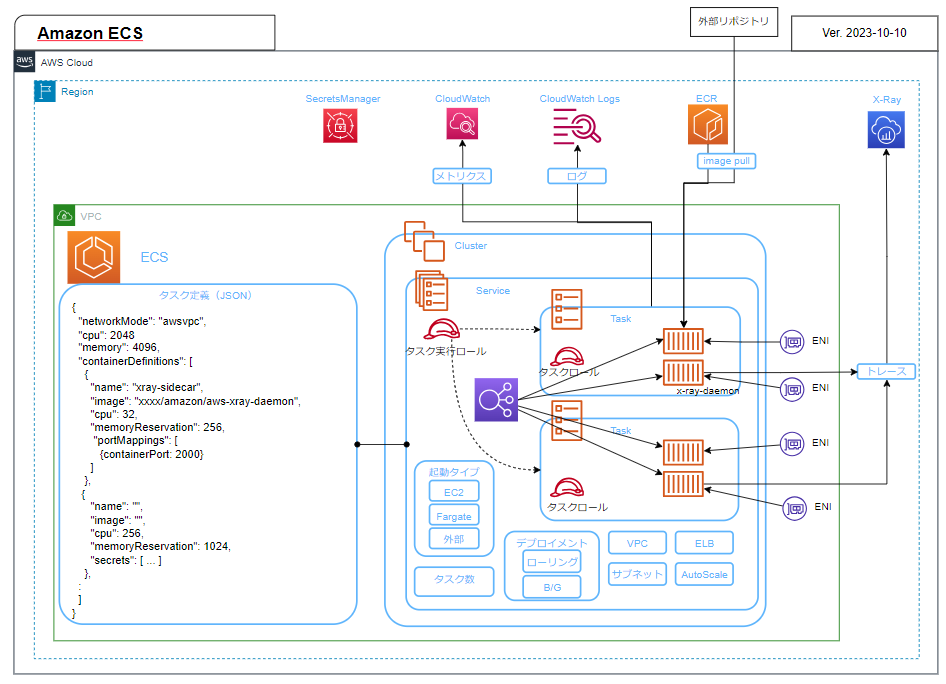Viewport: 946px width, 684px height.
Task: Select the EC2 launch type option
Action: [453, 491]
